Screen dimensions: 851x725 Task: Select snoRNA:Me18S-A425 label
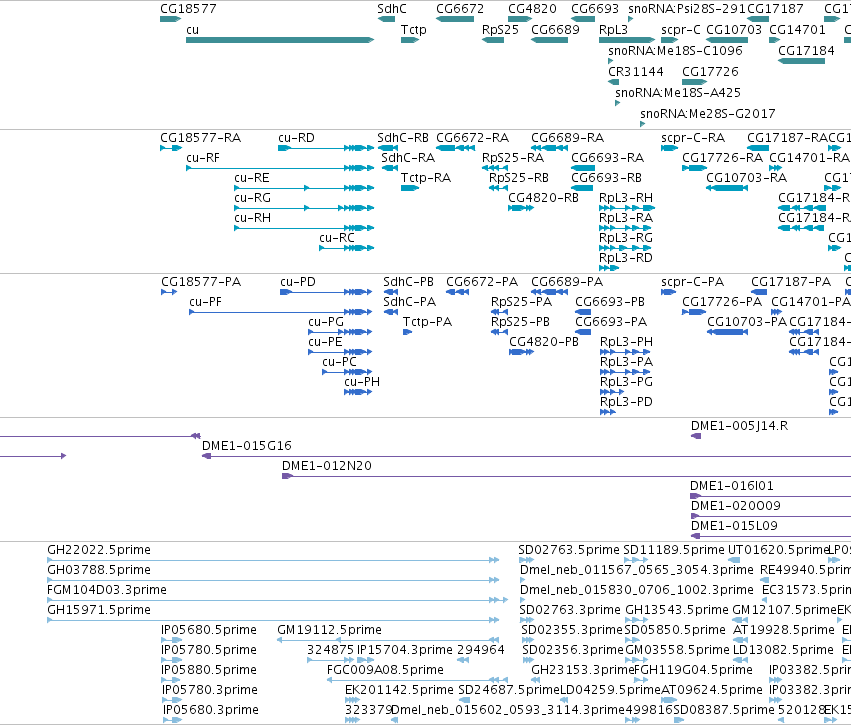pyautogui.click(x=677, y=93)
